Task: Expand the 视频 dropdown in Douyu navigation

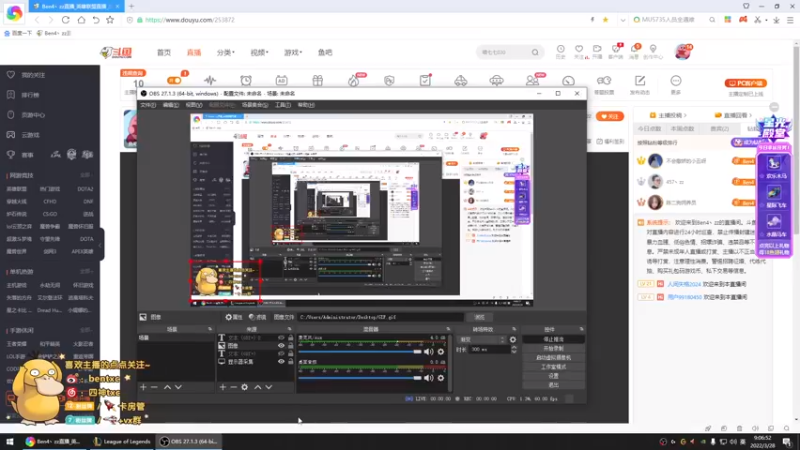Action: pos(259,53)
